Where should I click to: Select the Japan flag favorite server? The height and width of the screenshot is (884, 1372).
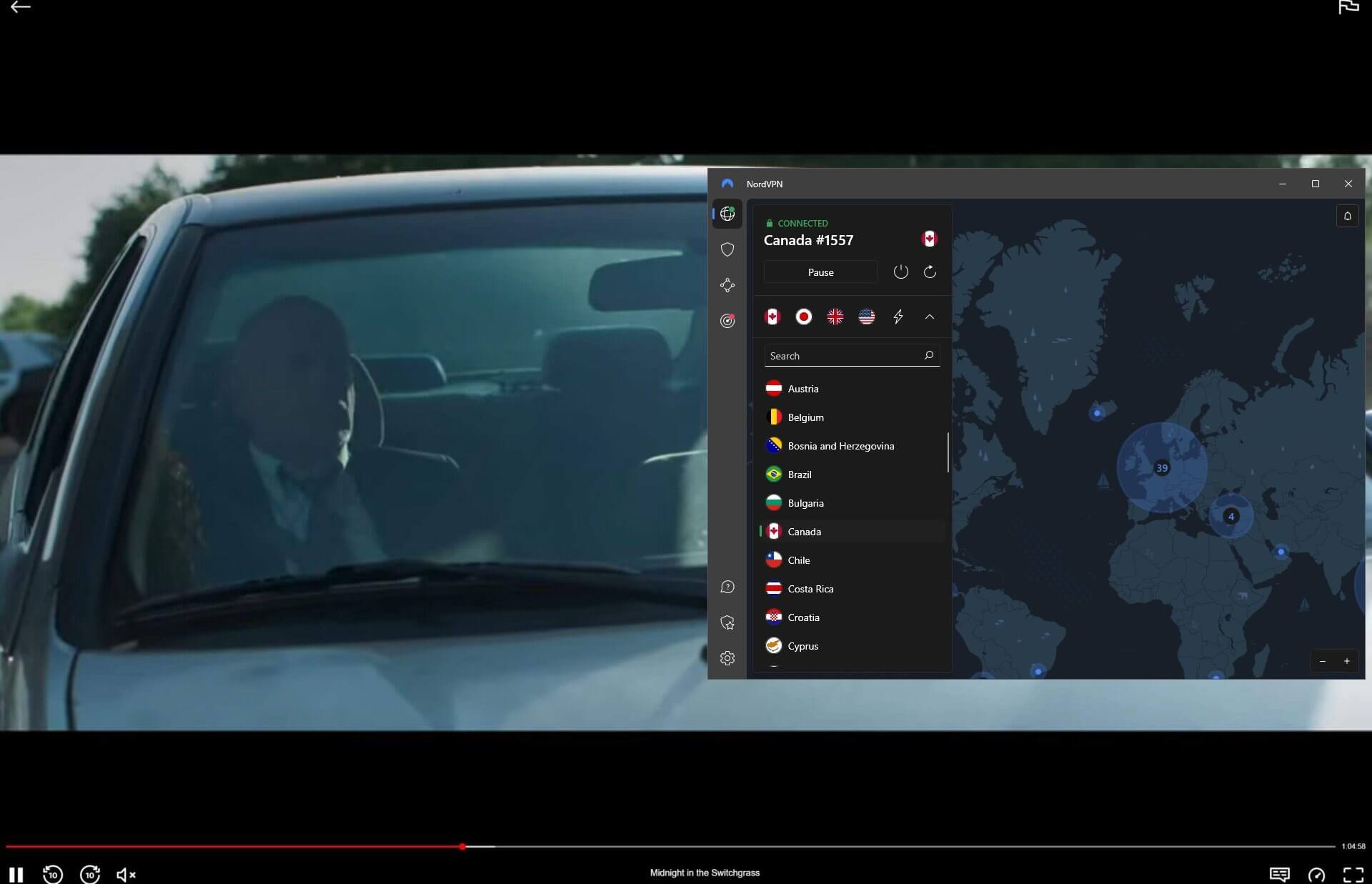pos(804,317)
